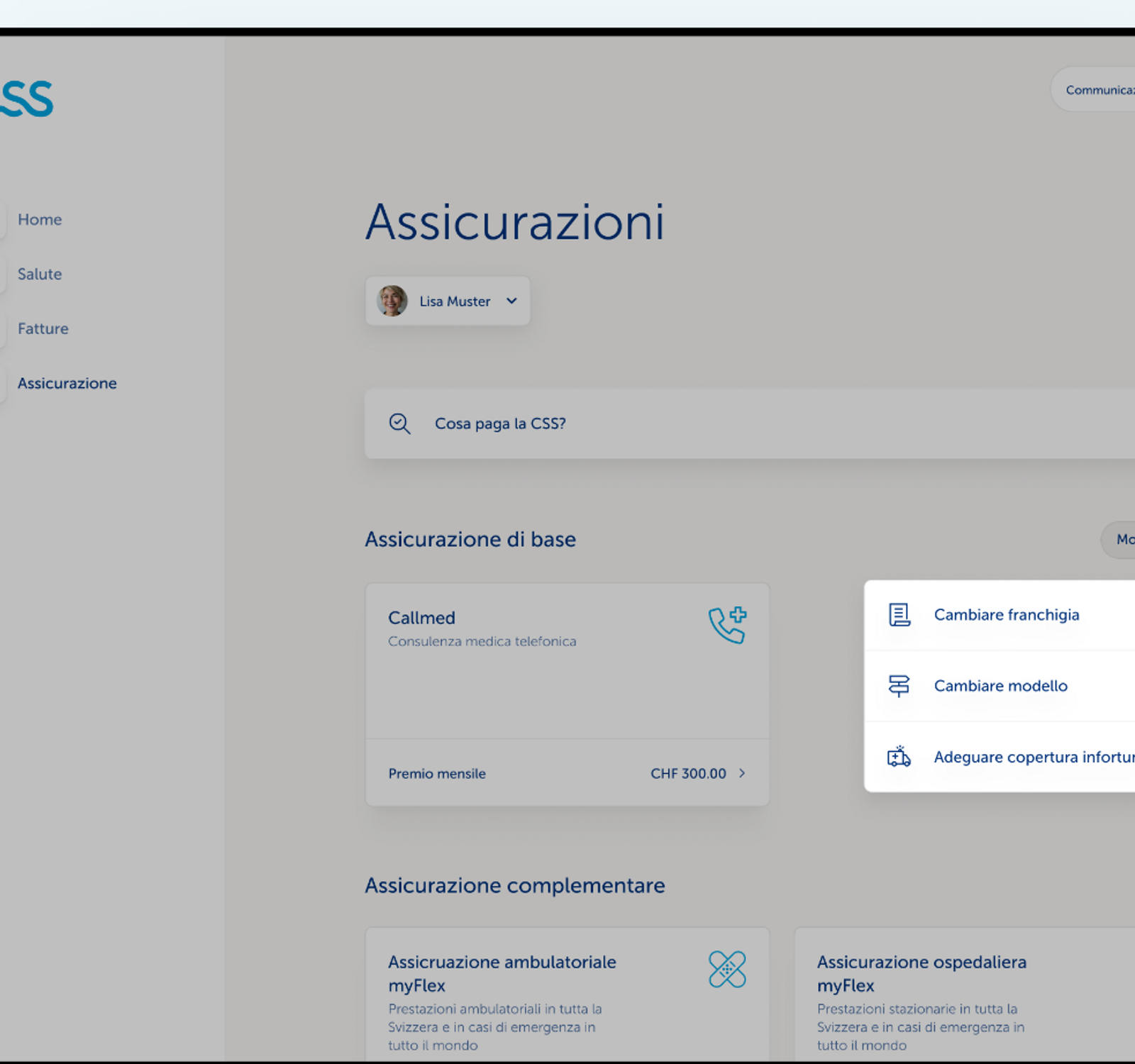The image size is (1135, 1064).
Task: Click the magnifier icon in the search bar
Action: tap(399, 423)
